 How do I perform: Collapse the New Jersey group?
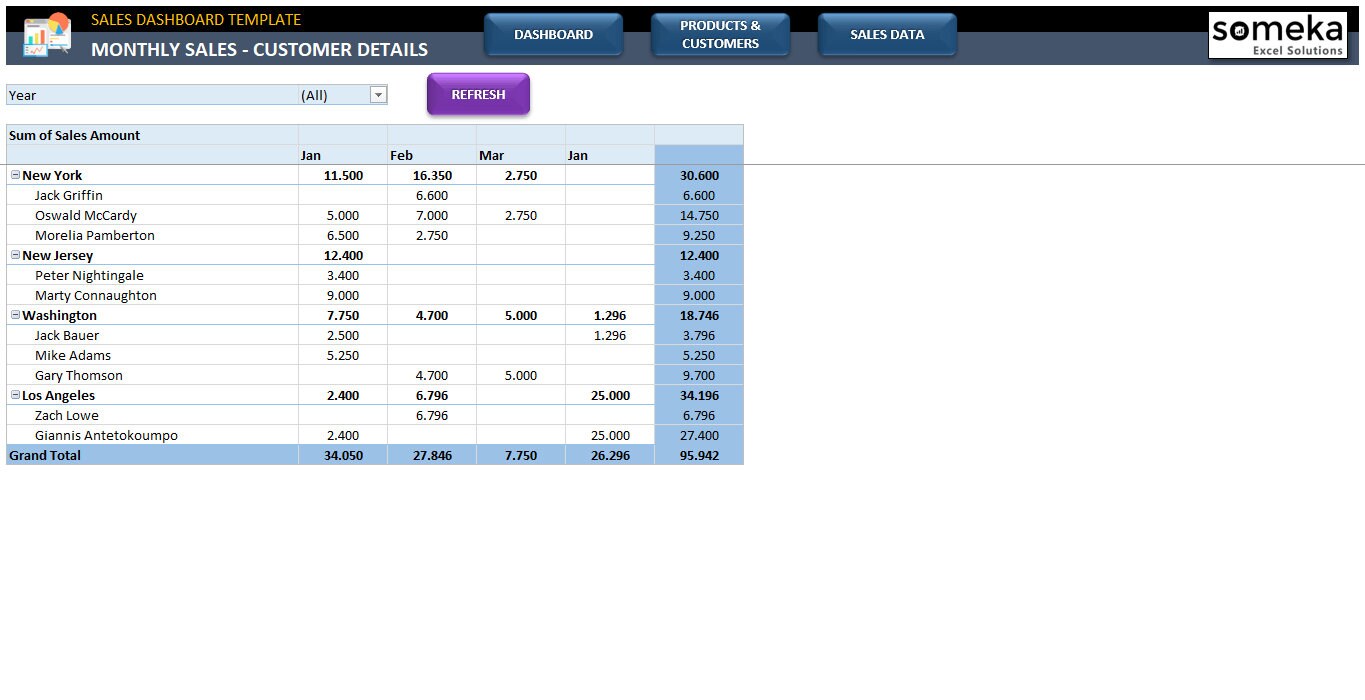click(14, 255)
